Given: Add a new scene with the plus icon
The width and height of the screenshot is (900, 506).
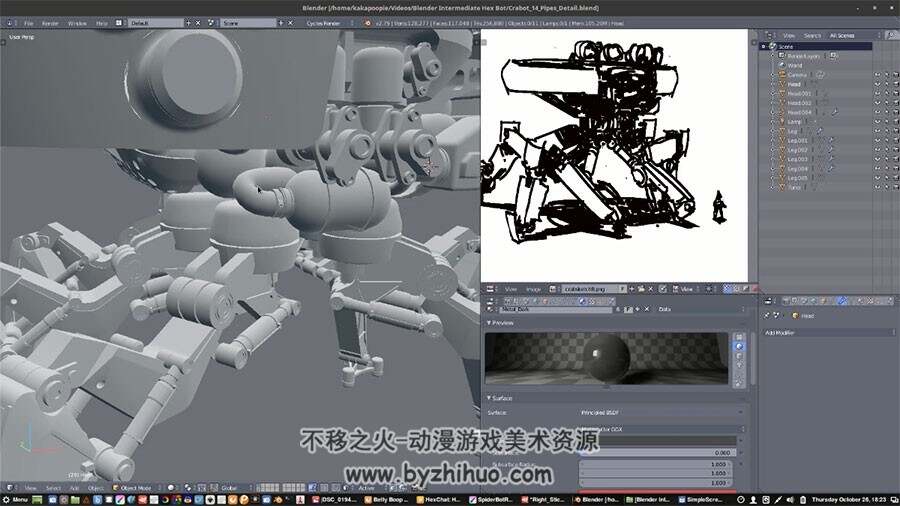Looking at the screenshot, I should [281, 23].
